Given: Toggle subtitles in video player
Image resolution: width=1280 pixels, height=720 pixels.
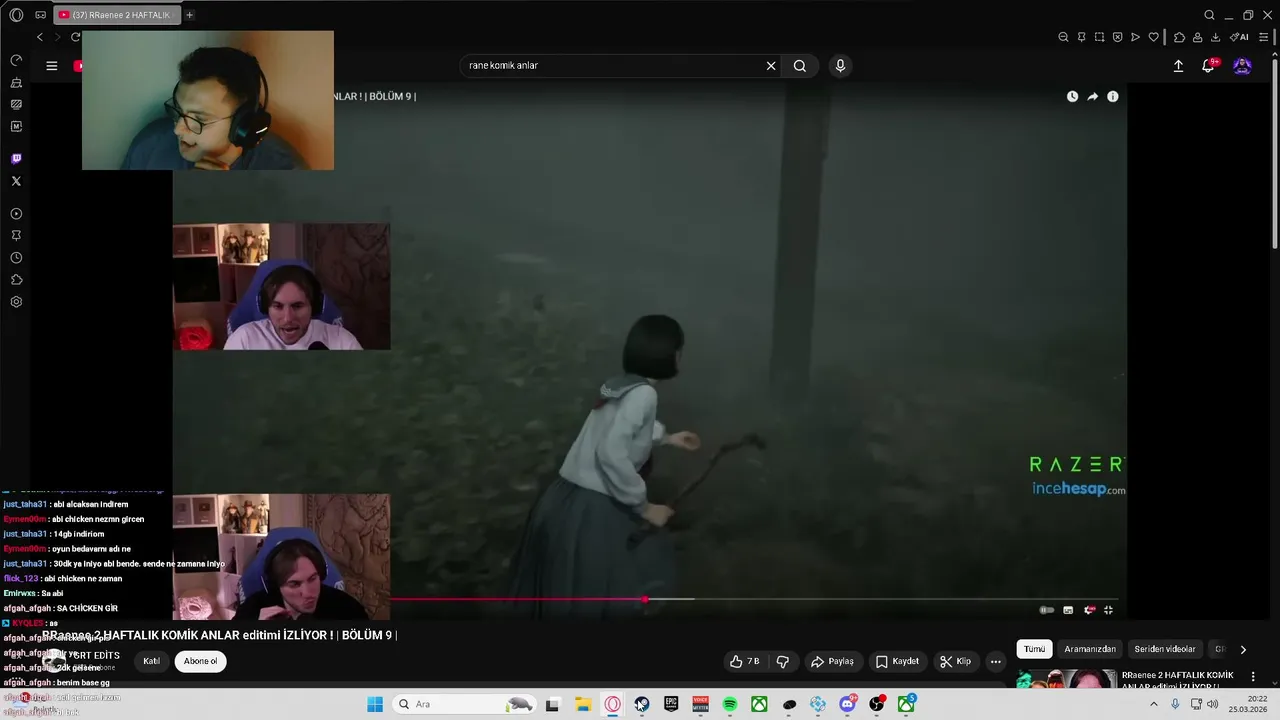Looking at the screenshot, I should pyautogui.click(x=1068, y=610).
